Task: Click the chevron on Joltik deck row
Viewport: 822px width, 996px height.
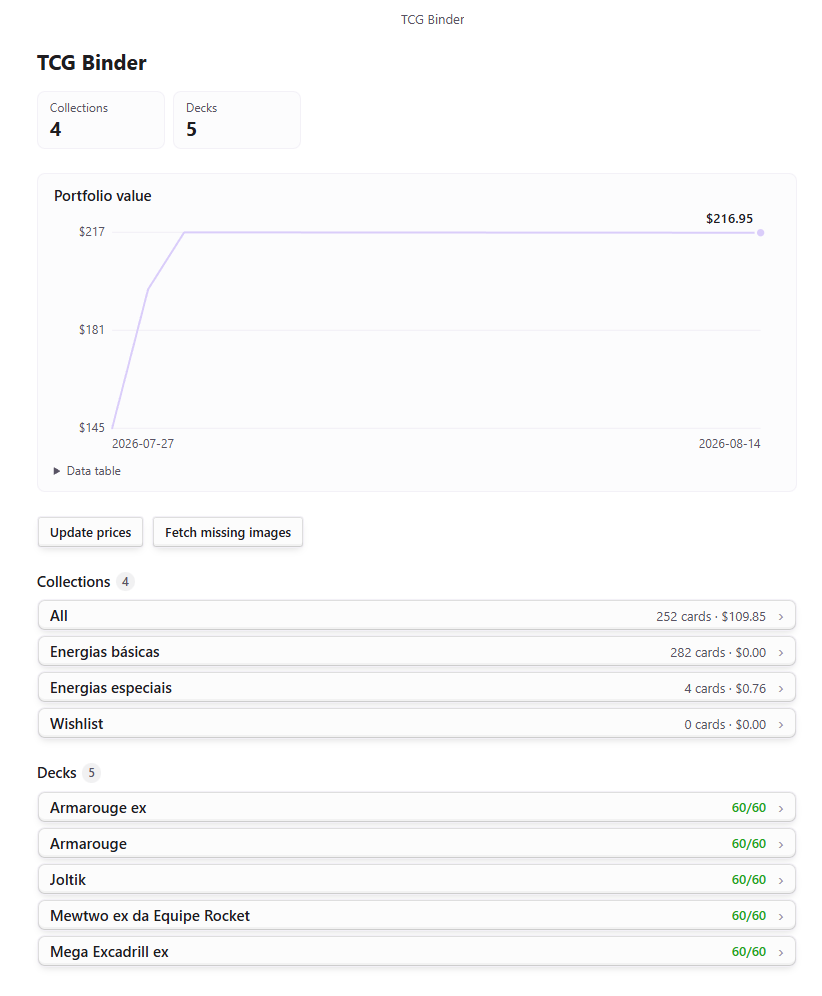Action: [x=781, y=880]
